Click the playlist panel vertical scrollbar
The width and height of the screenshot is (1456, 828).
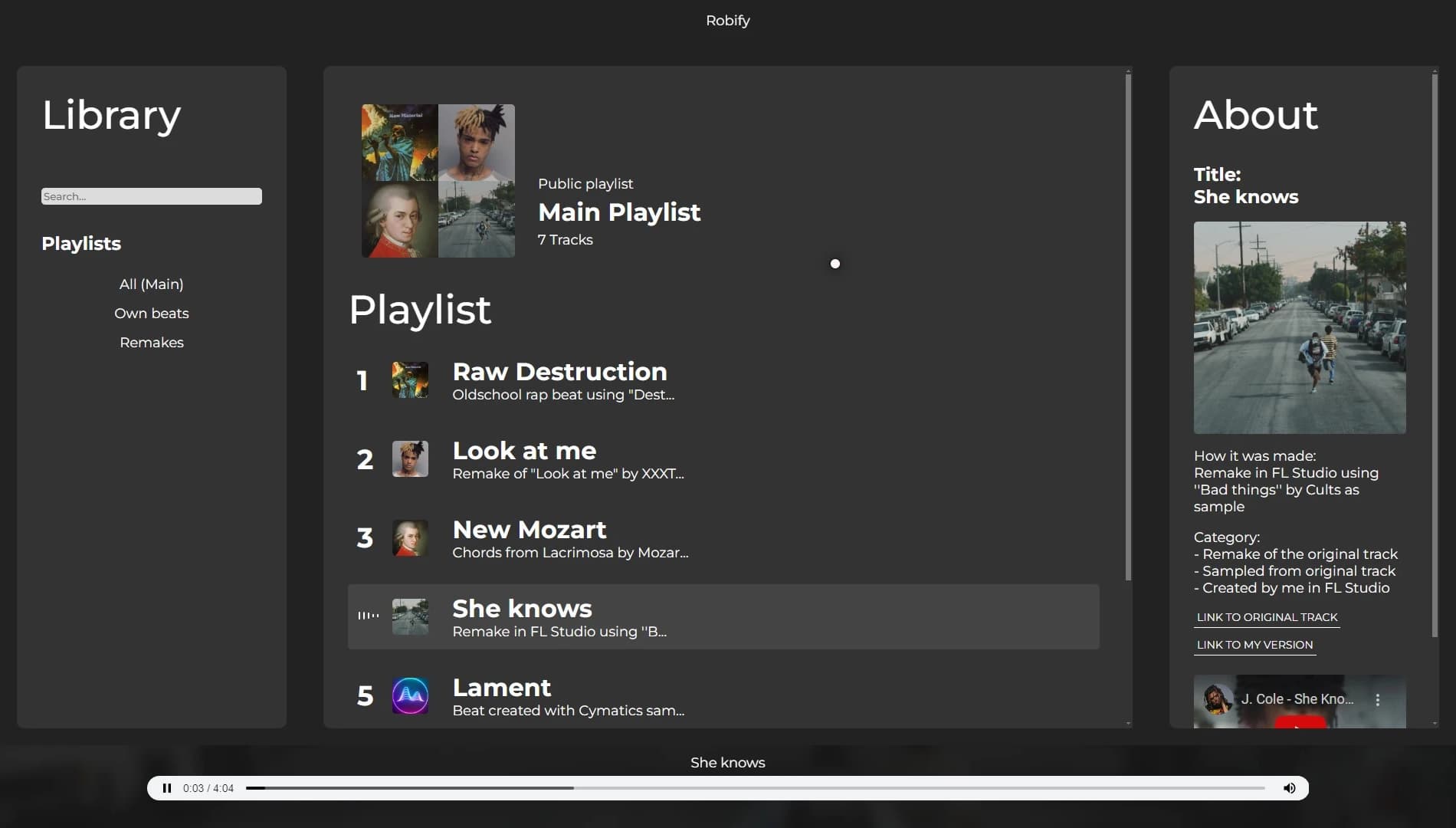click(x=1128, y=326)
